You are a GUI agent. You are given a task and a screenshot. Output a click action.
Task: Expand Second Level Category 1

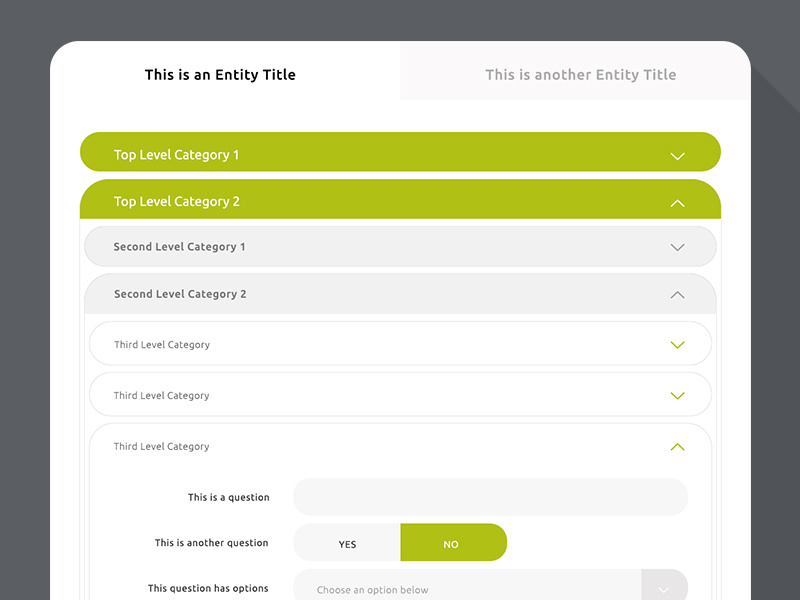pos(400,246)
